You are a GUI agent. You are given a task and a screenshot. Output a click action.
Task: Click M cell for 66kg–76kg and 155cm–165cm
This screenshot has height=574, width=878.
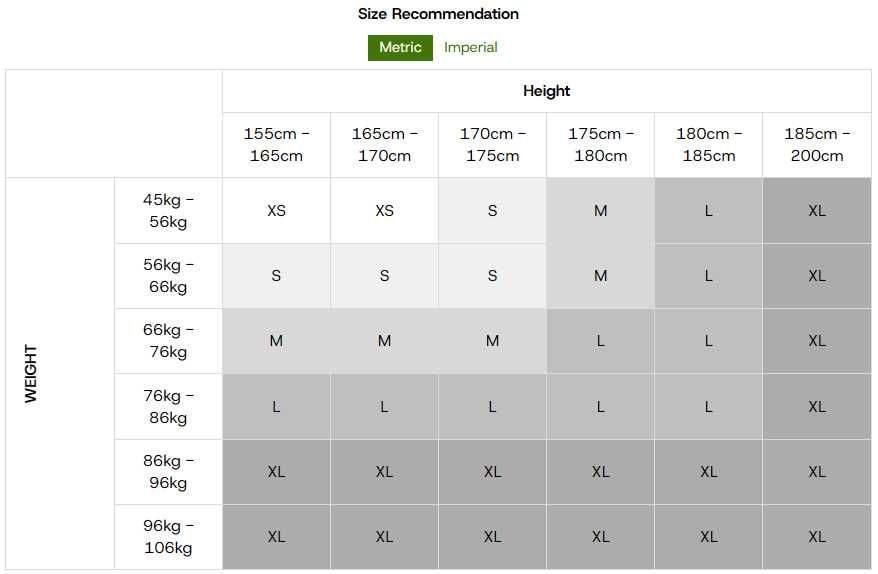(x=276, y=341)
